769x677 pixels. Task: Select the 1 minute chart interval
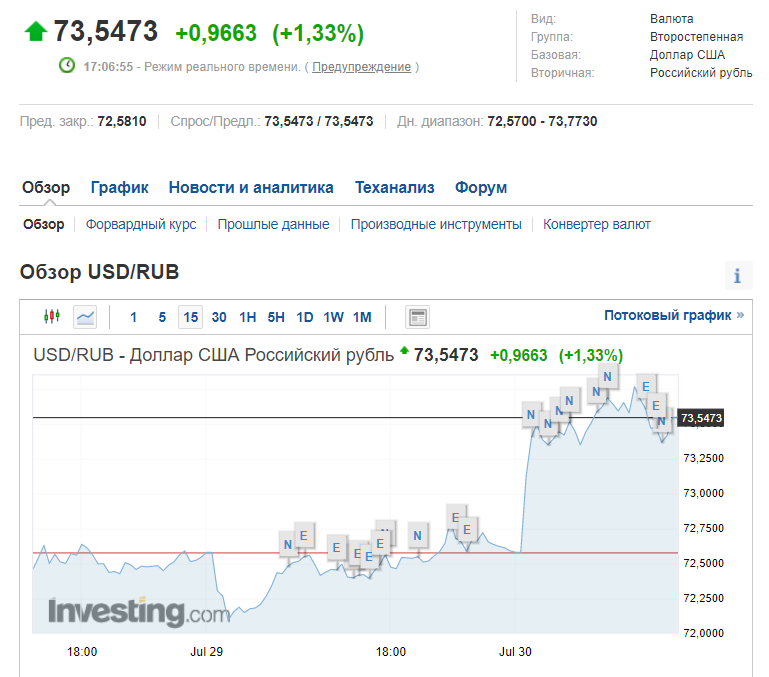tap(134, 317)
